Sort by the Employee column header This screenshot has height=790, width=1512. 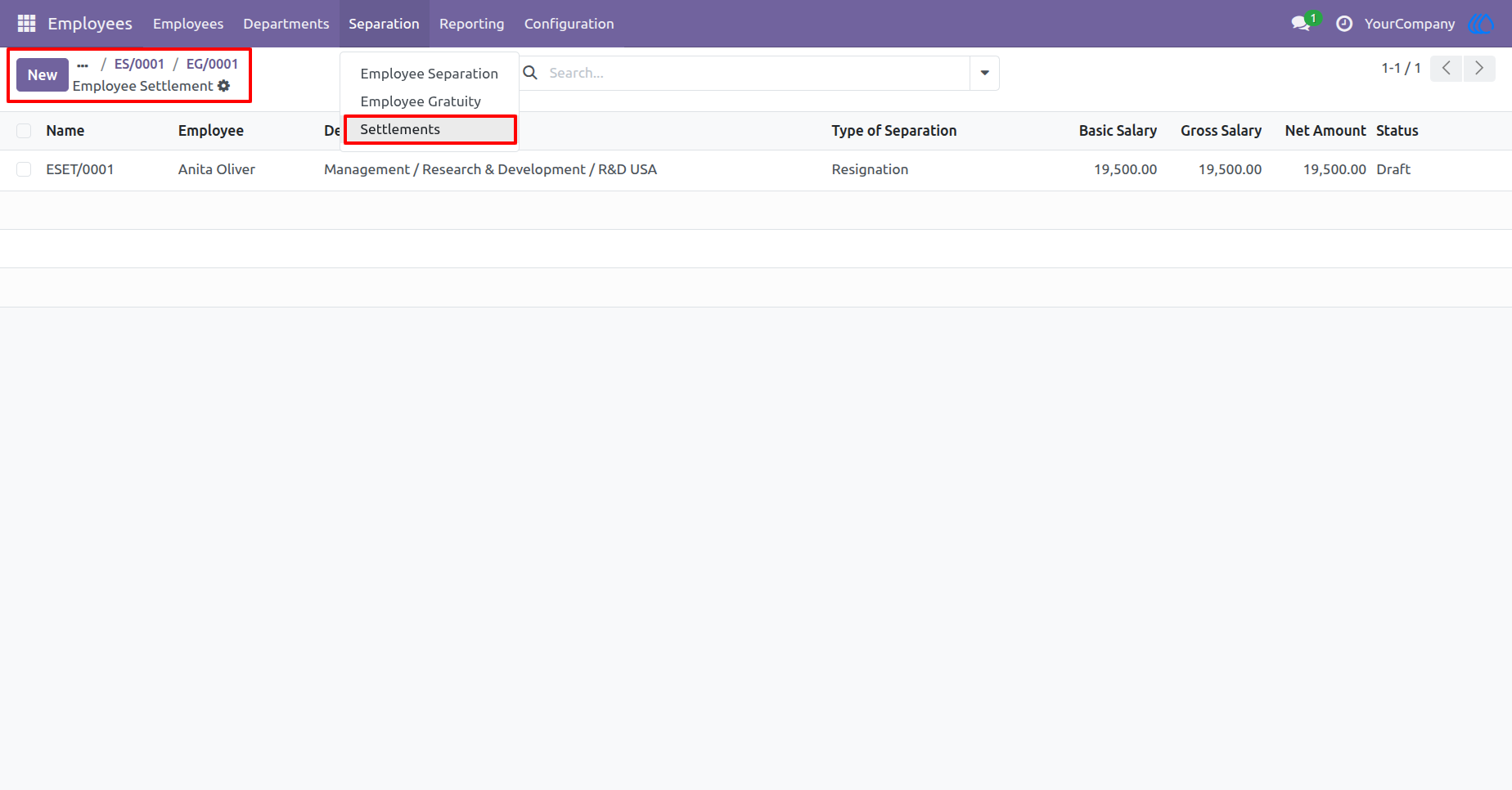pyautogui.click(x=211, y=131)
